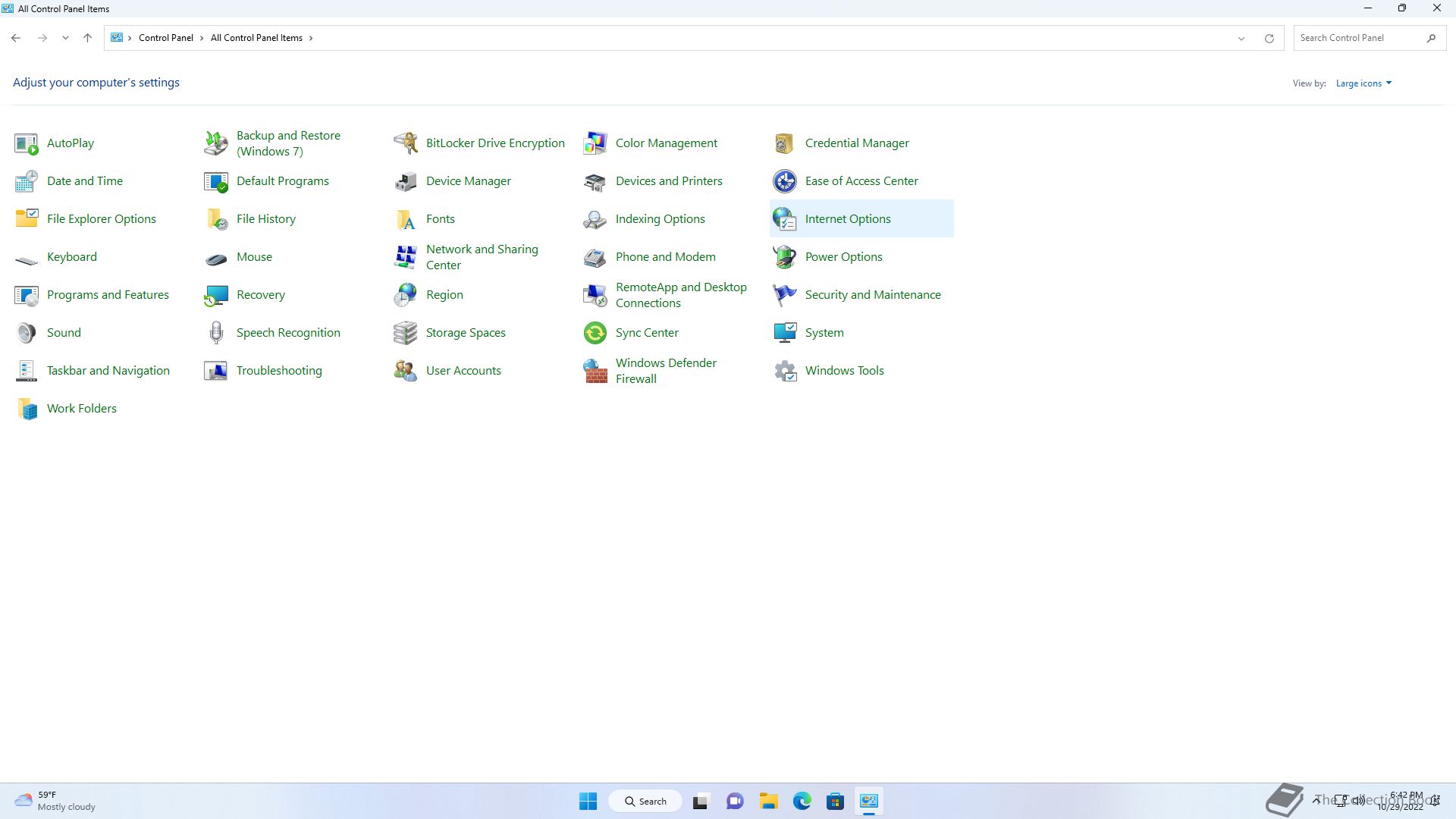
Task: Open RemoteApp and Desktop Connections icon
Action: [x=595, y=295]
